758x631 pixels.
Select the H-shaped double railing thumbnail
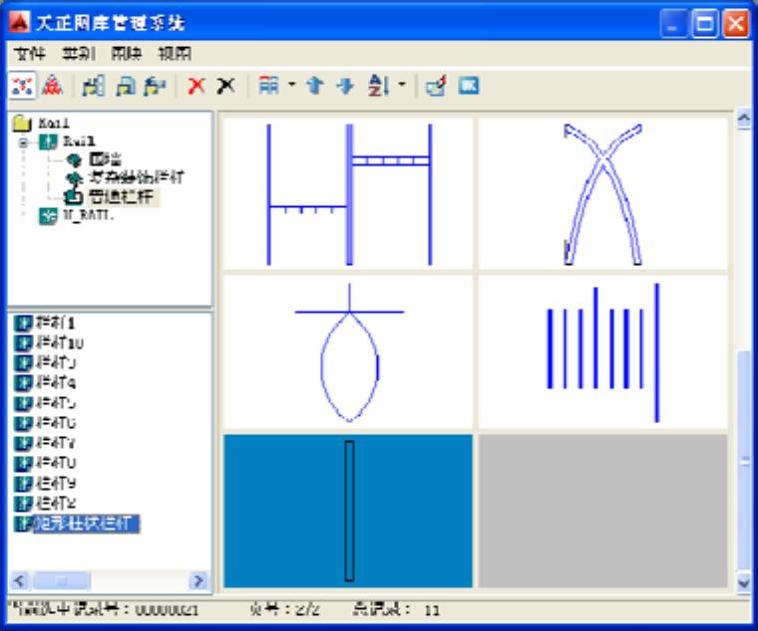tap(348, 194)
